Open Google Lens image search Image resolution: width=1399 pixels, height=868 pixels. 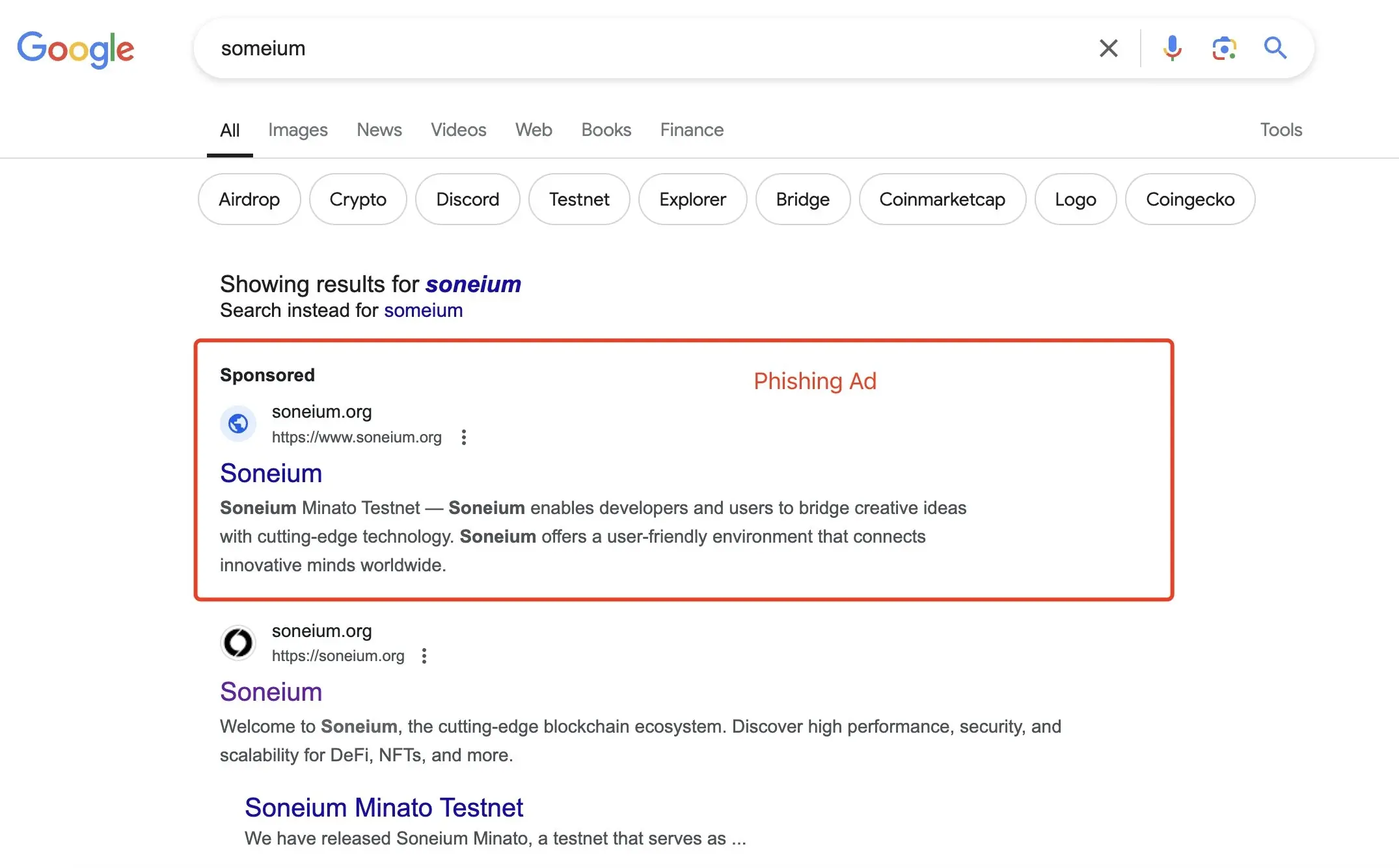1223,47
